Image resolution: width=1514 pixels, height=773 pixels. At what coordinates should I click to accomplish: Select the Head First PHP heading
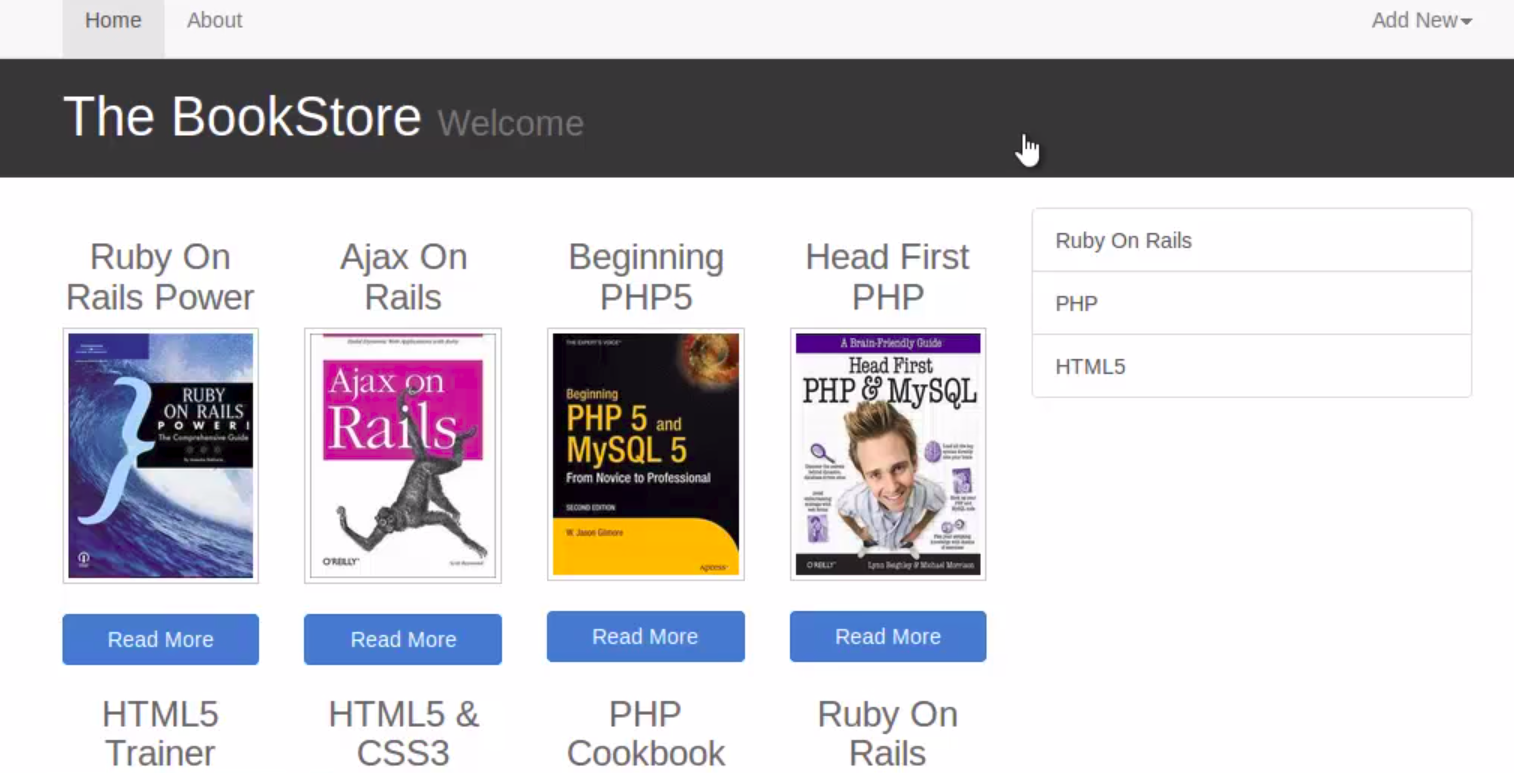click(888, 277)
